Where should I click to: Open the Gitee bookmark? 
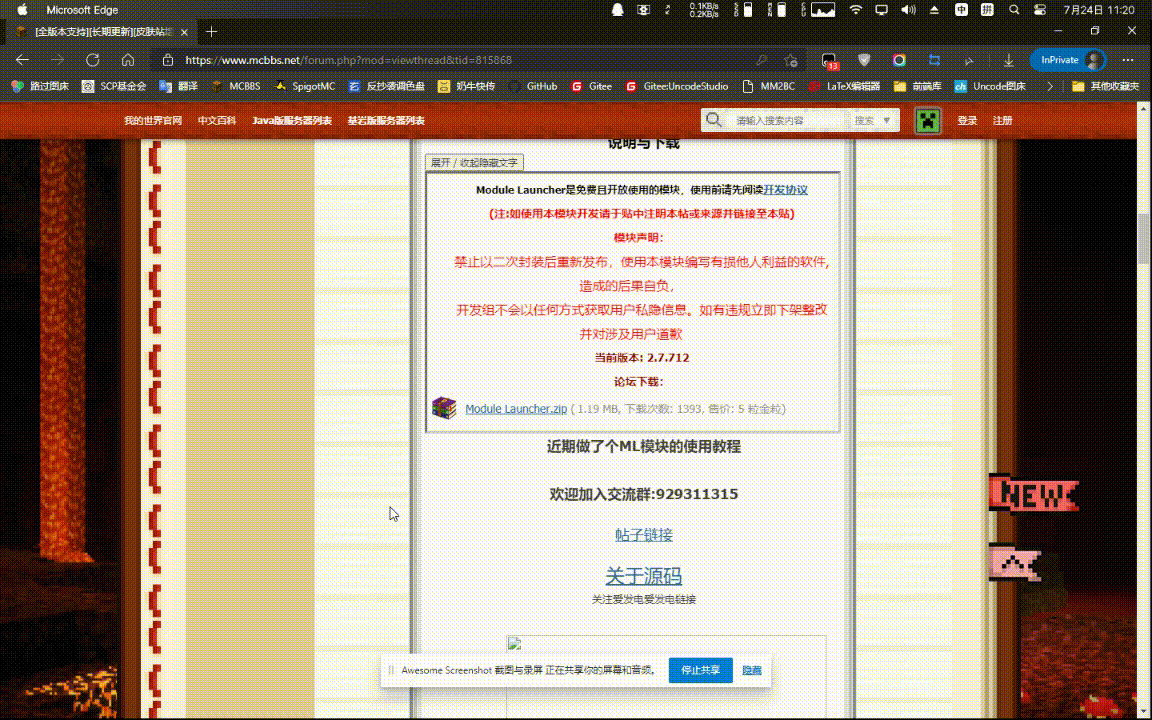pos(591,86)
